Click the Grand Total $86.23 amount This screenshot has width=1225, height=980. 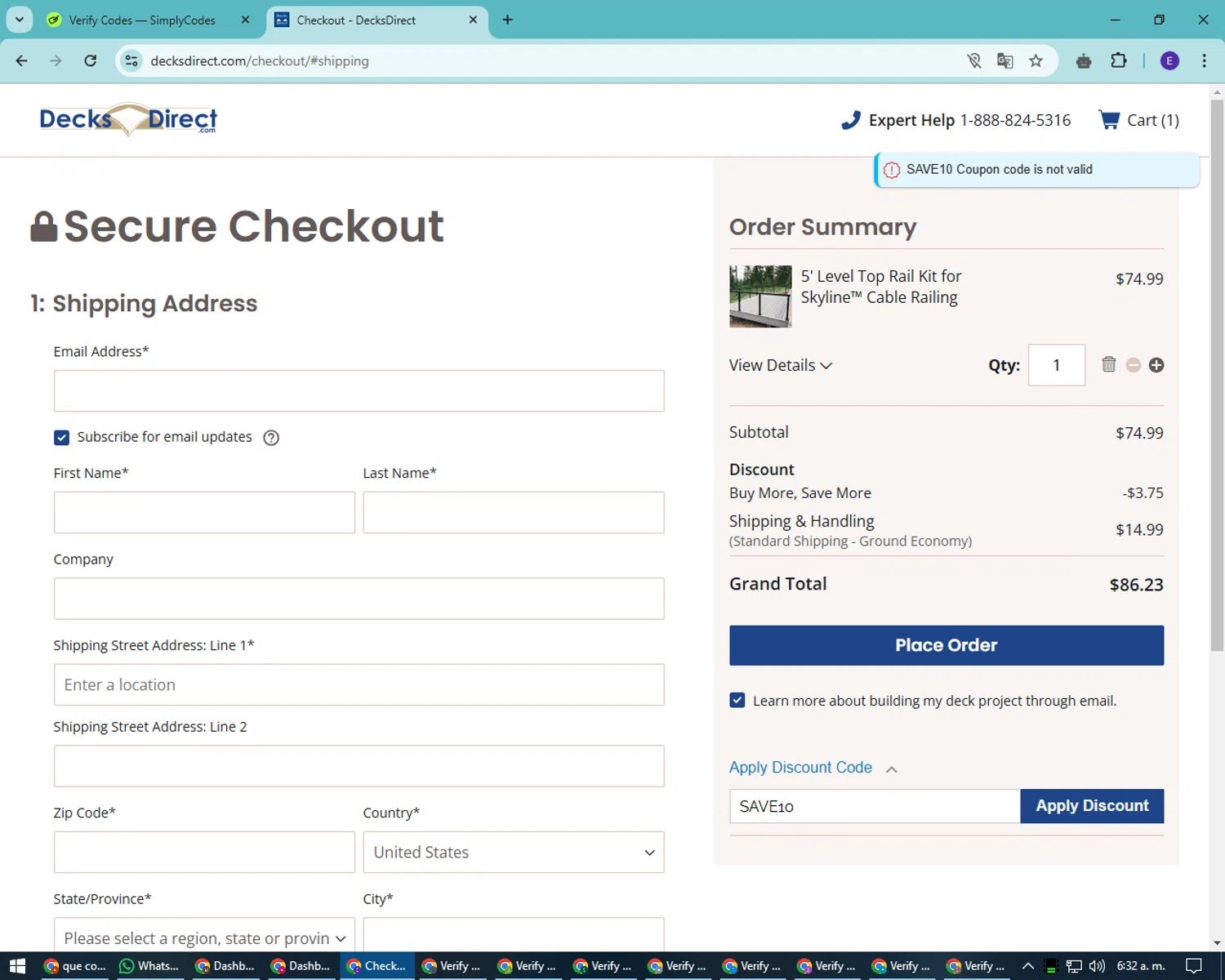pyautogui.click(x=1136, y=585)
